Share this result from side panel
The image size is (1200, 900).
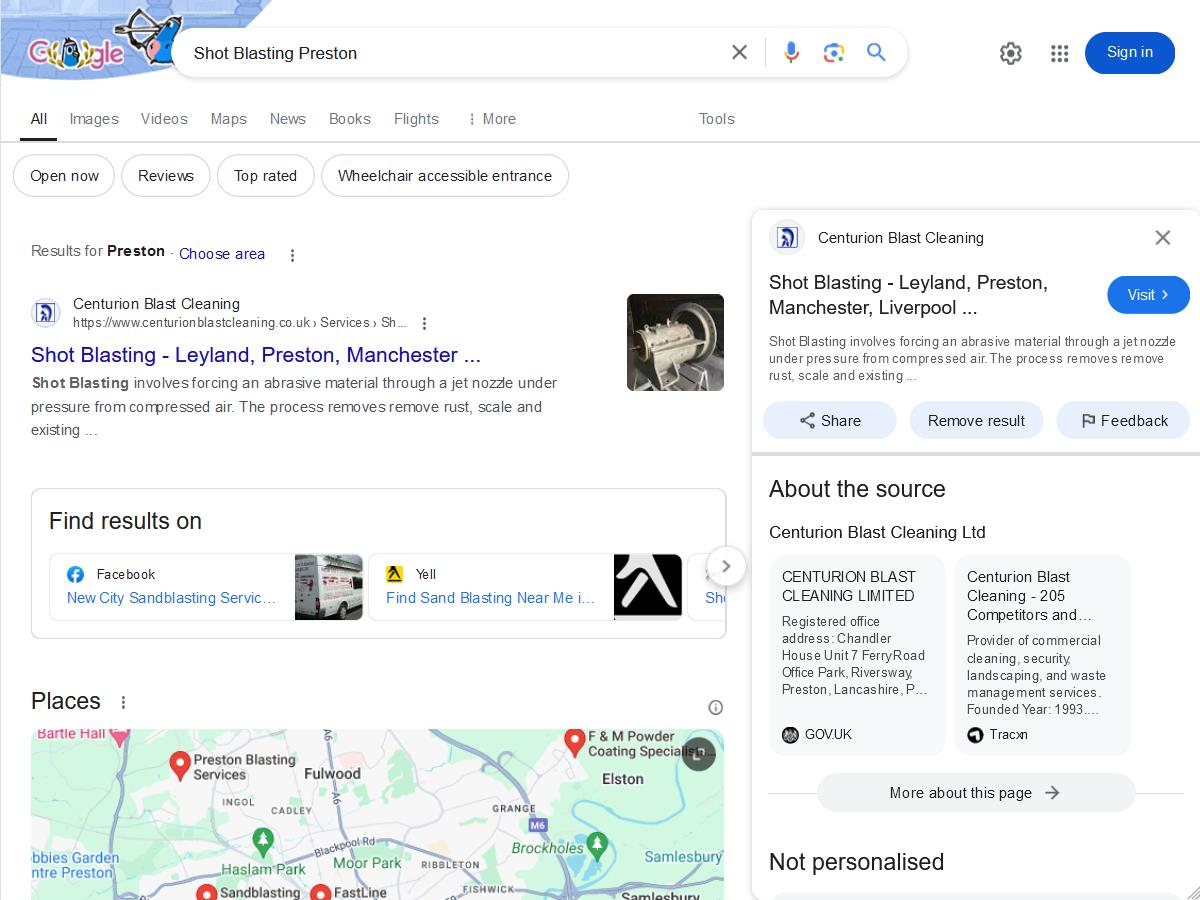(829, 421)
